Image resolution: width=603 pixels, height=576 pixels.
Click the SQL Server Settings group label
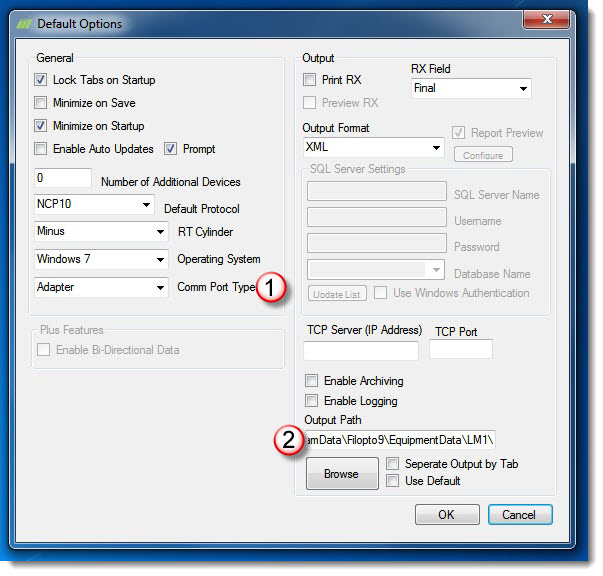pos(358,169)
